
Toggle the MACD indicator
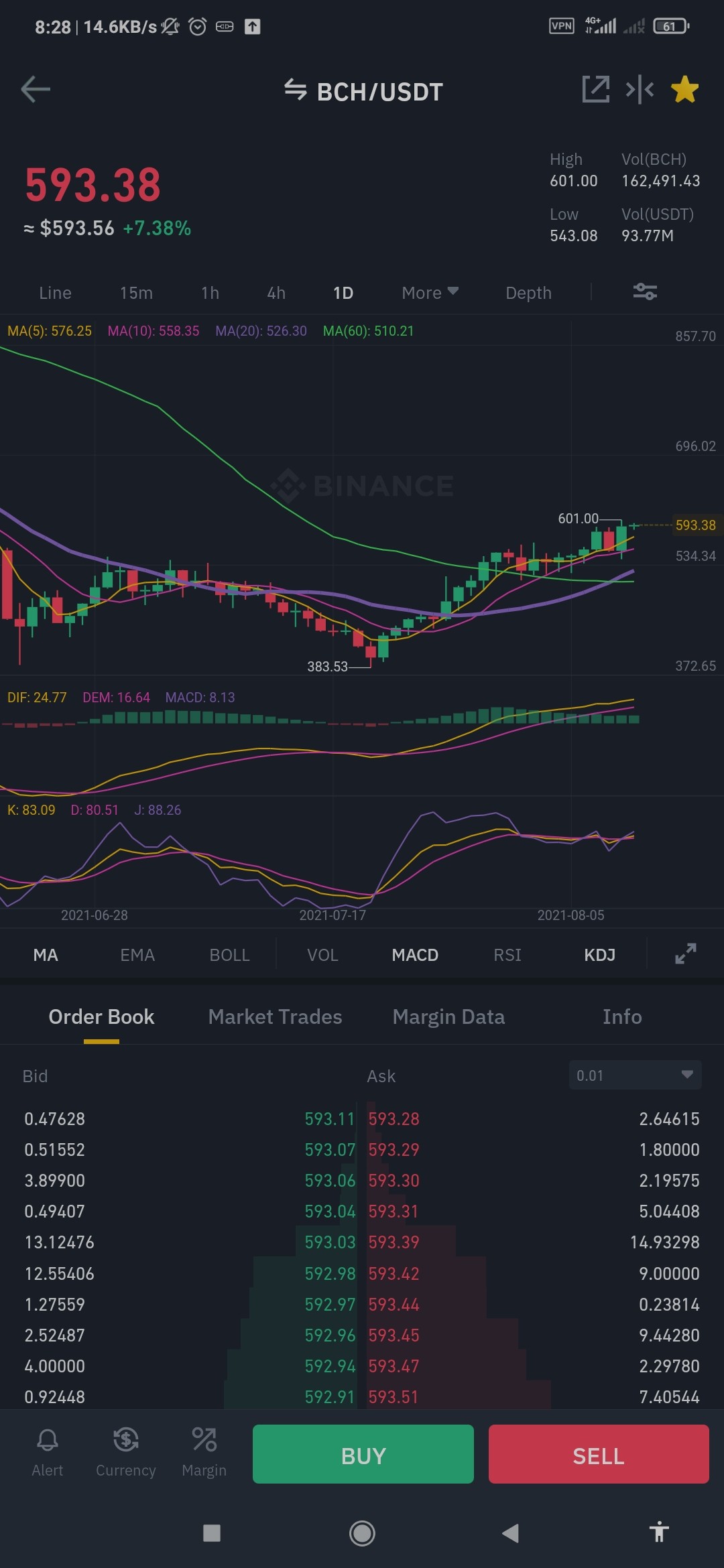click(x=415, y=955)
